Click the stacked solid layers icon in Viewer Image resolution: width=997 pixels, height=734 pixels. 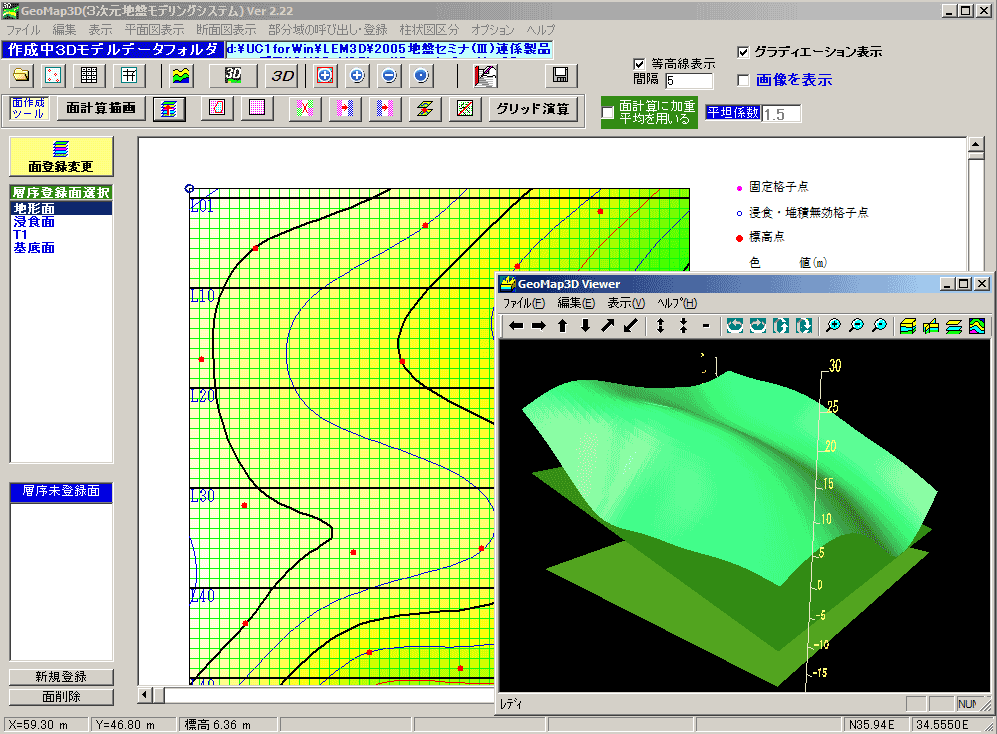908,326
